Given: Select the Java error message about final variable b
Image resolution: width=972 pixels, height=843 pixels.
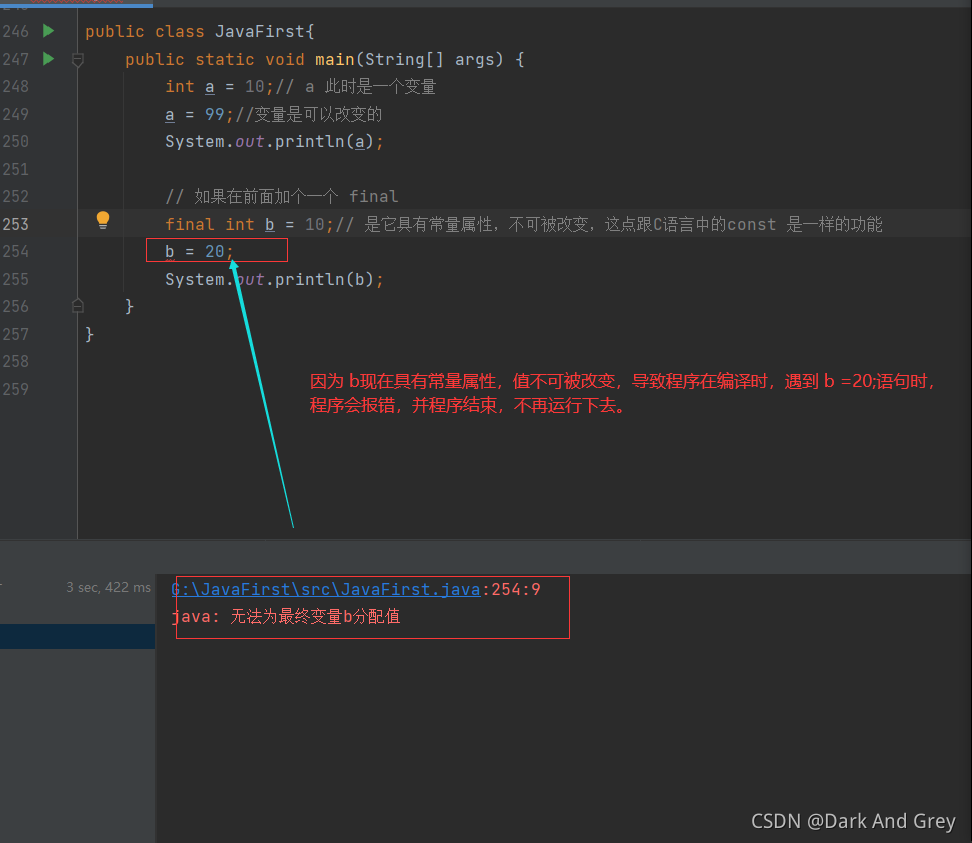Looking at the screenshot, I should point(286,617).
